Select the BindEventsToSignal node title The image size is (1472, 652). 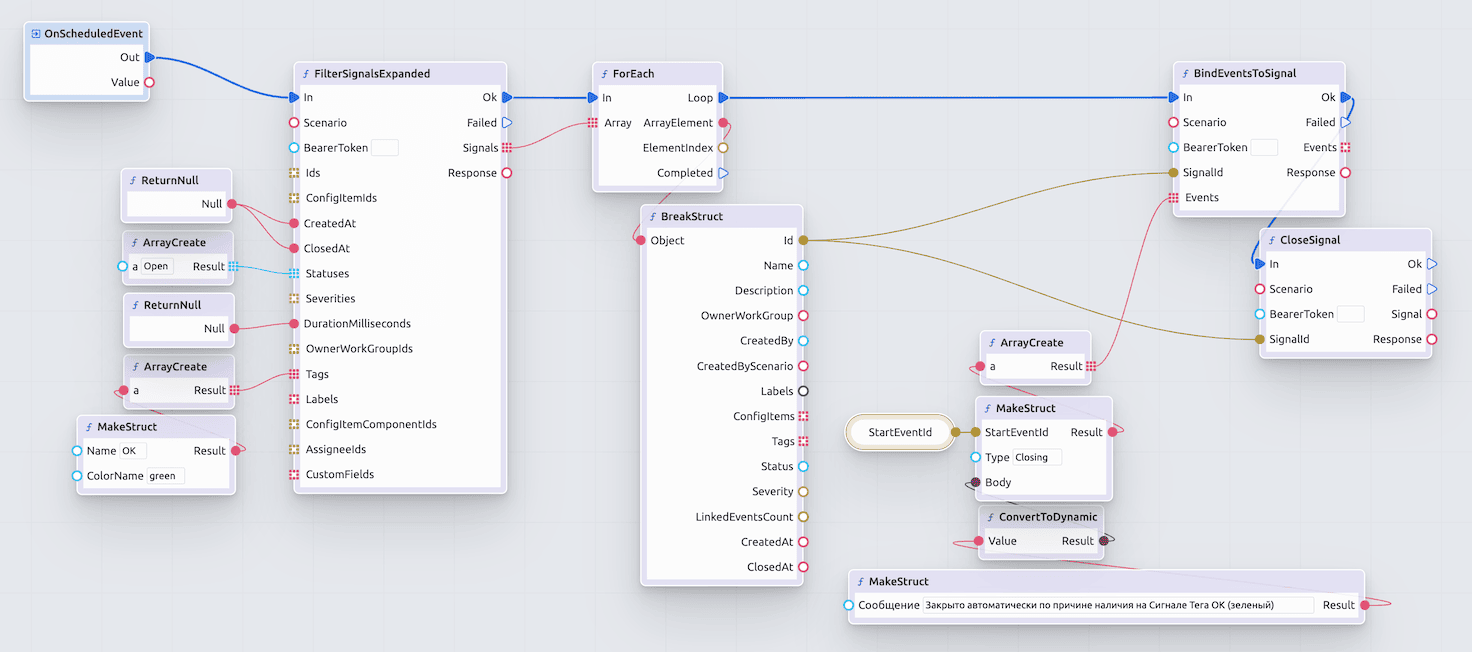1244,74
